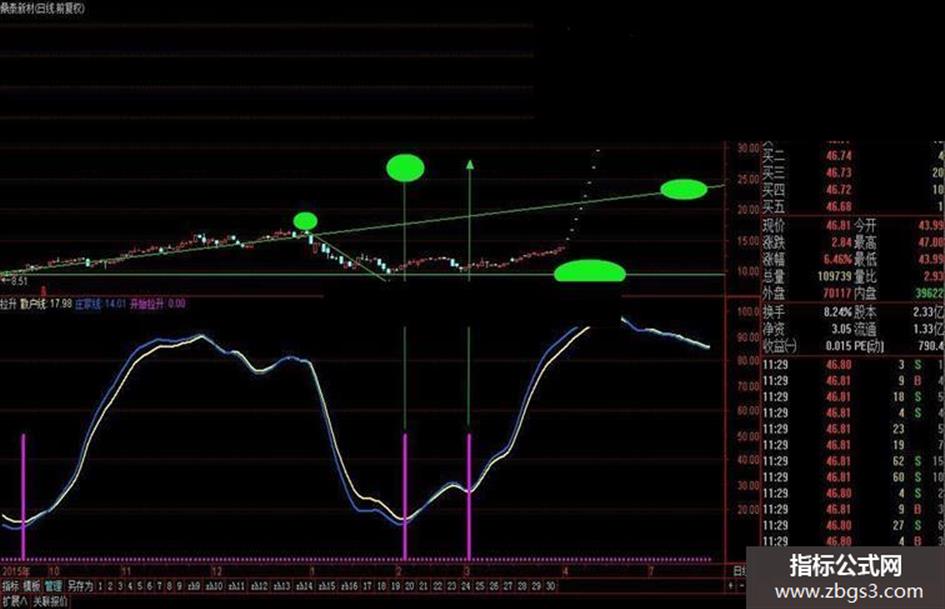Image resolution: width=945 pixels, height=609 pixels.
Task: Click the 换手 turnover 8.24%
Action: [x=838, y=312]
